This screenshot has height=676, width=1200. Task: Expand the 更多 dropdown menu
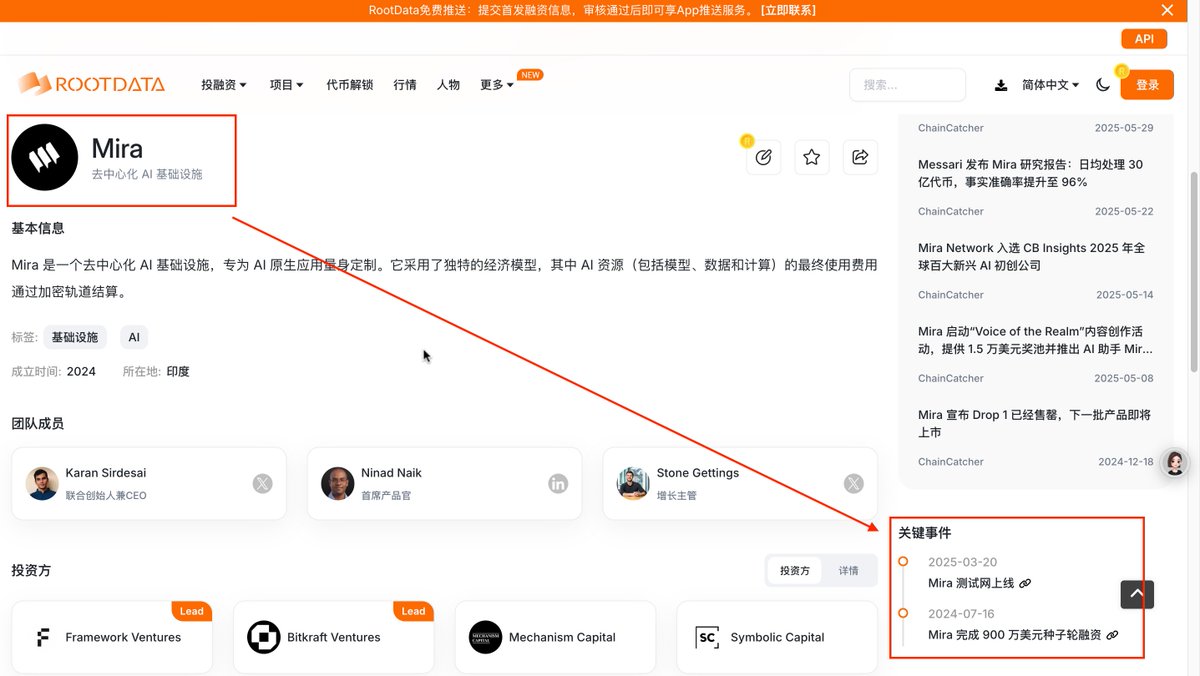497,85
